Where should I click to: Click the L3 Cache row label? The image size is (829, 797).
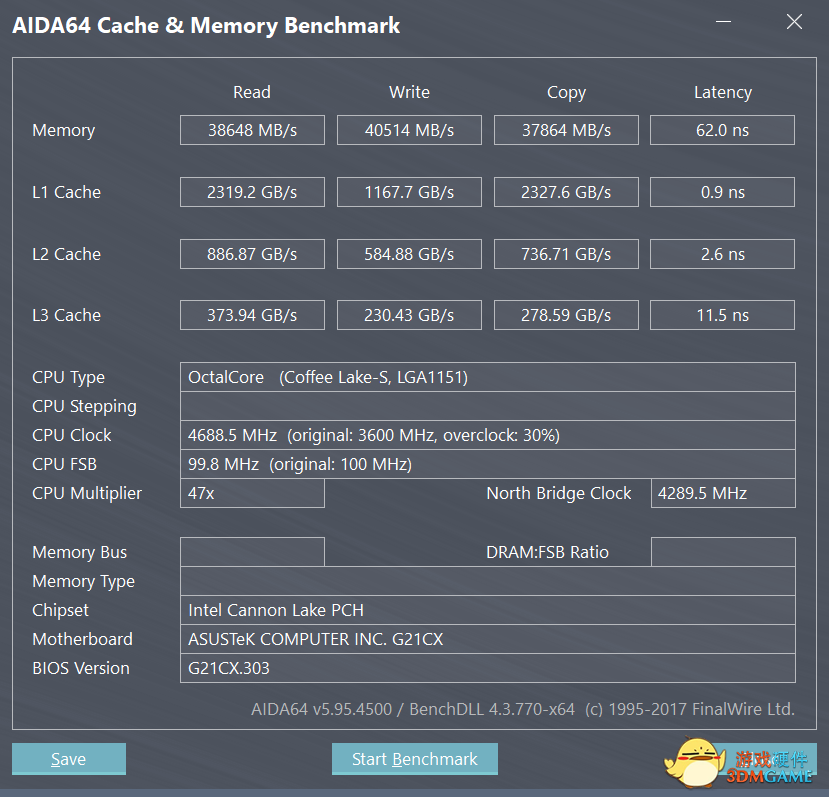(66, 315)
